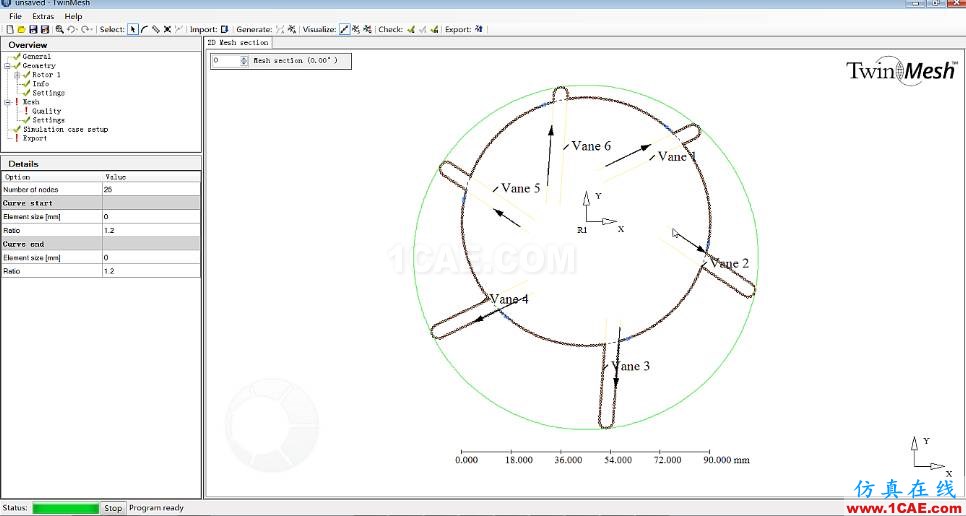The width and height of the screenshot is (966, 516).
Task: Collapse the Mesh tree node
Action: (7, 102)
